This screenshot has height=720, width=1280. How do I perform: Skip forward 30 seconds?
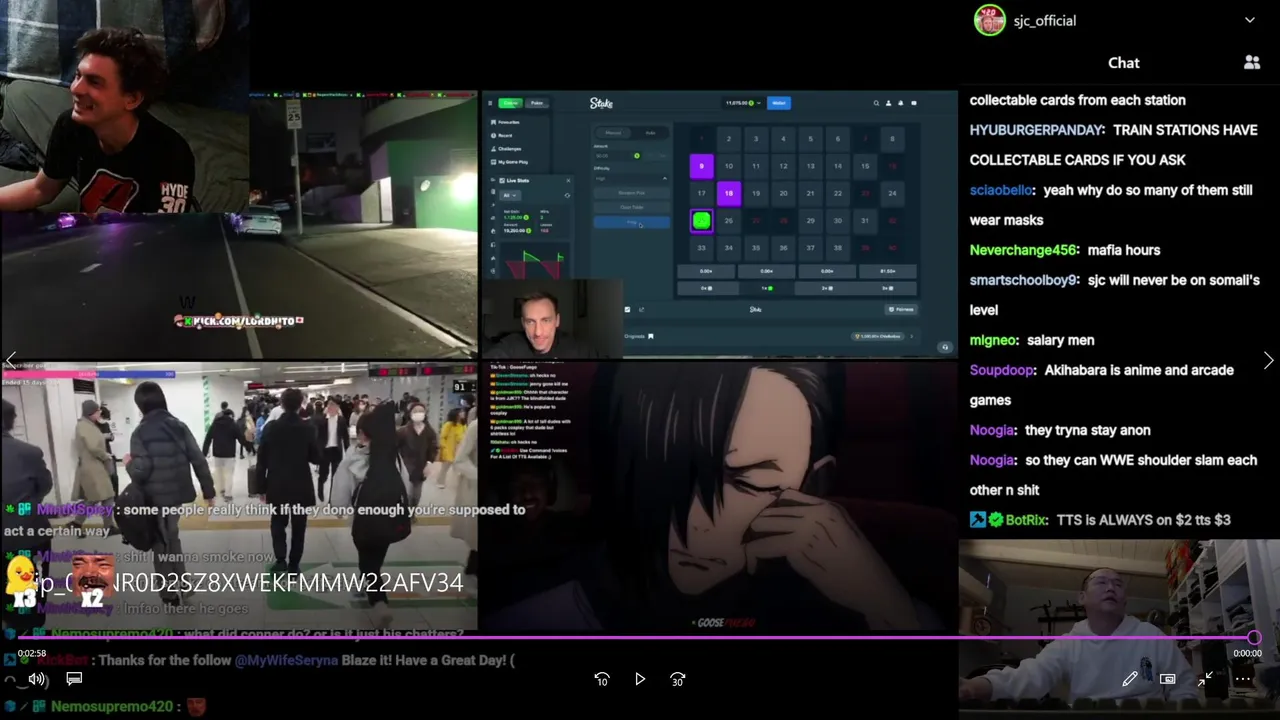click(678, 679)
